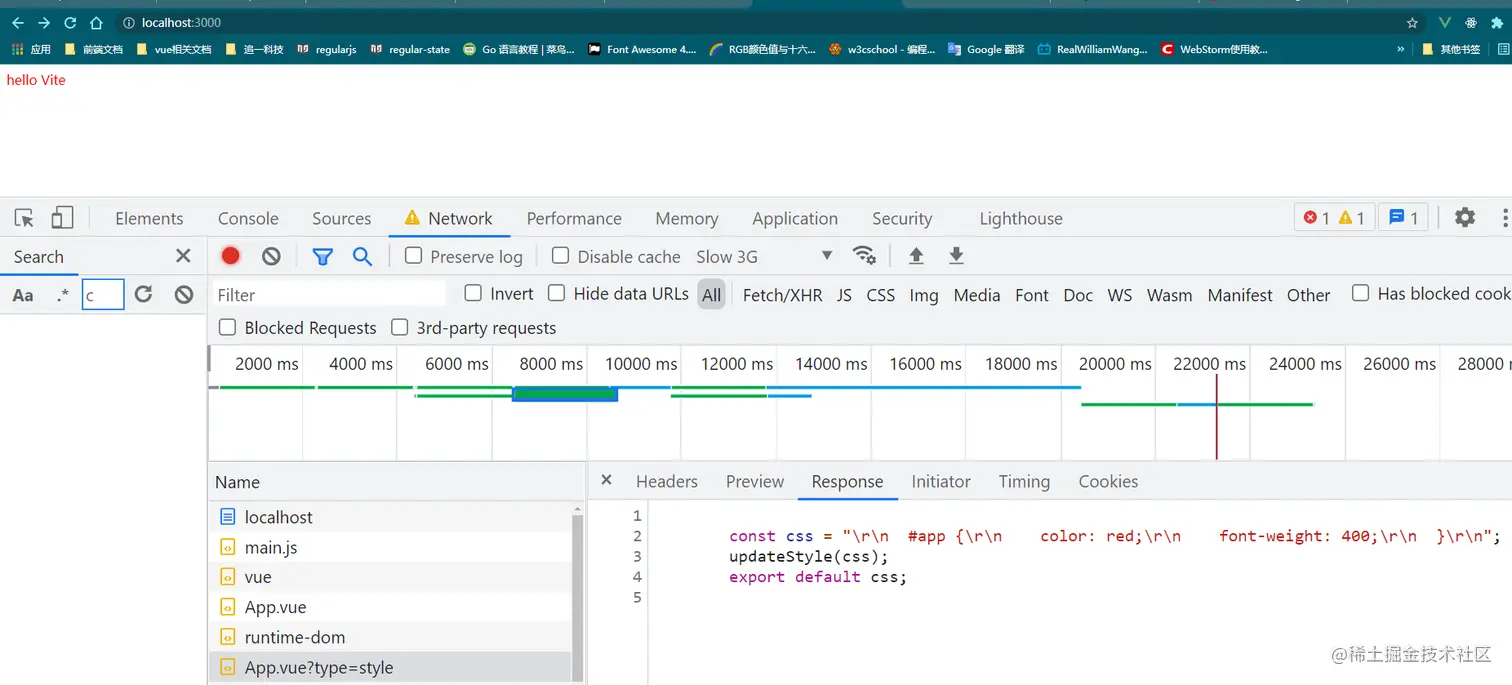Close the request details pane
1512x685 pixels.
tap(606, 480)
